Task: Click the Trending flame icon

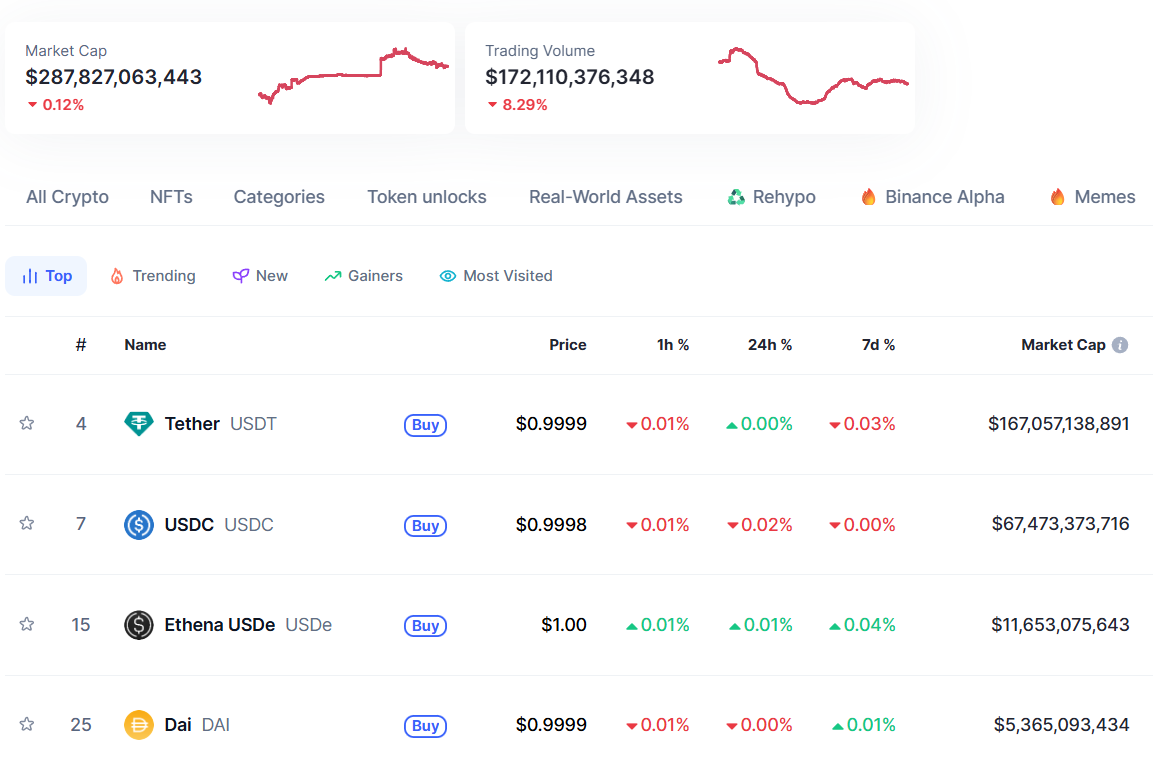Action: [117, 276]
